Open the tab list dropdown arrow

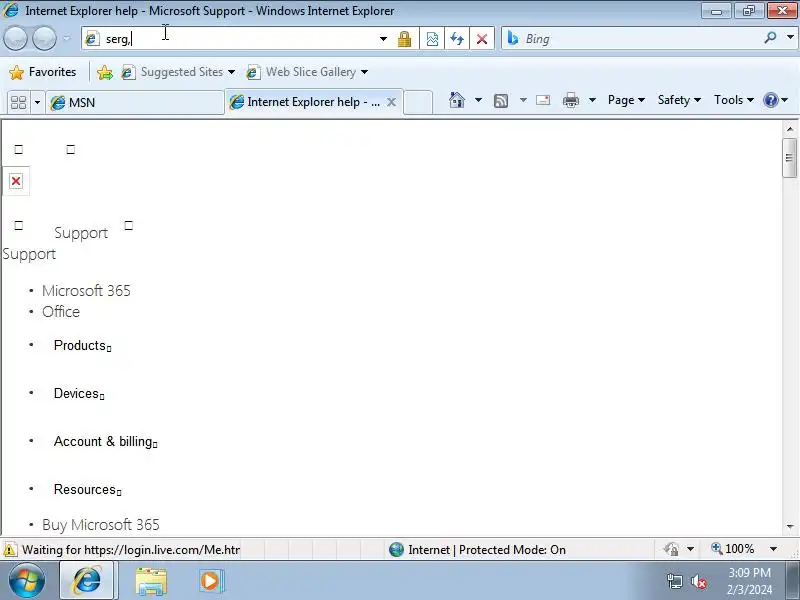(x=37, y=103)
